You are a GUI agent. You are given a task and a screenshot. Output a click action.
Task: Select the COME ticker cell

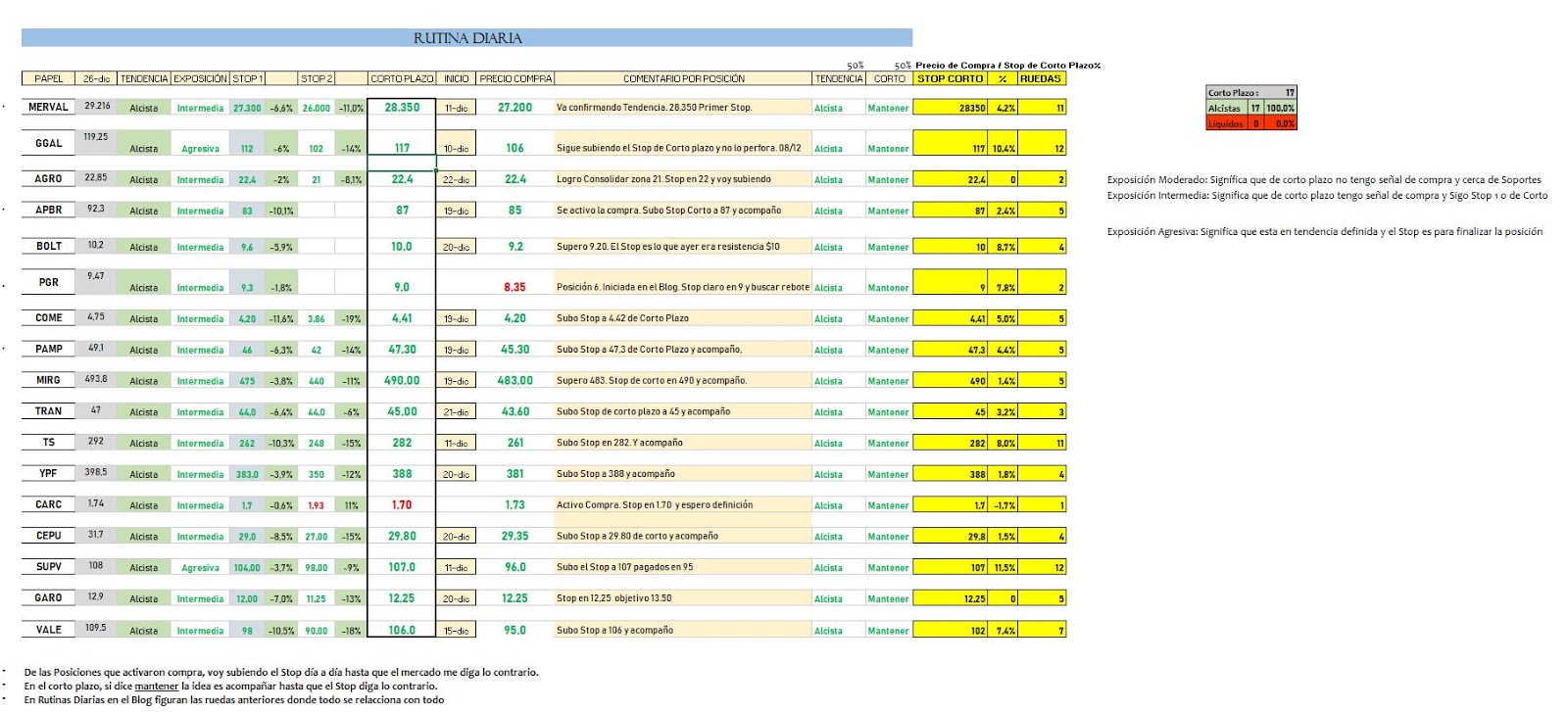tap(48, 317)
